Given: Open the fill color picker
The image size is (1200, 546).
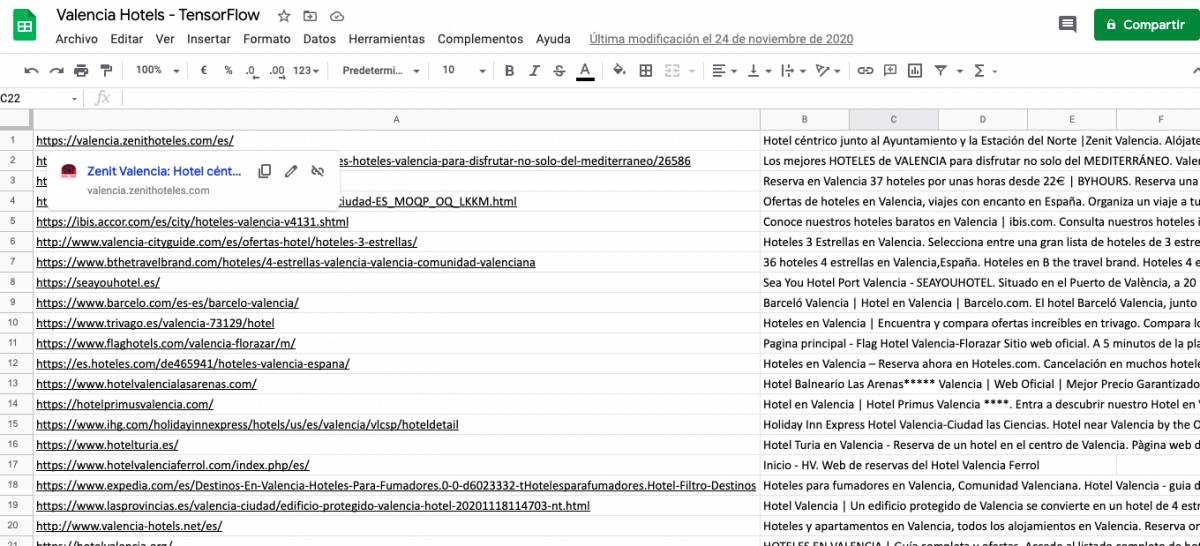Looking at the screenshot, I should 619,71.
